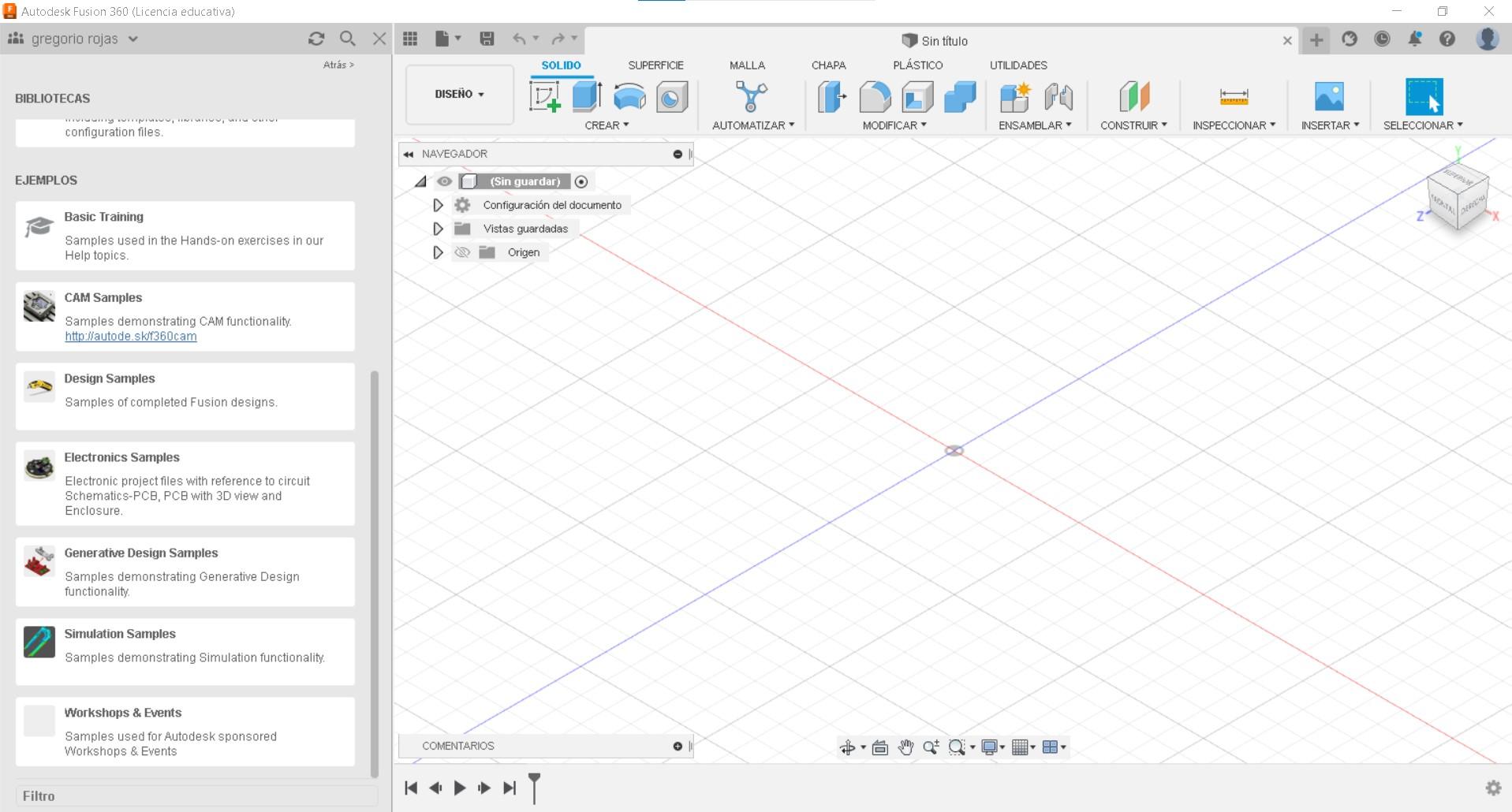Expand the Vistas guardadas node
Image resolution: width=1512 pixels, height=812 pixels.
pyautogui.click(x=438, y=229)
